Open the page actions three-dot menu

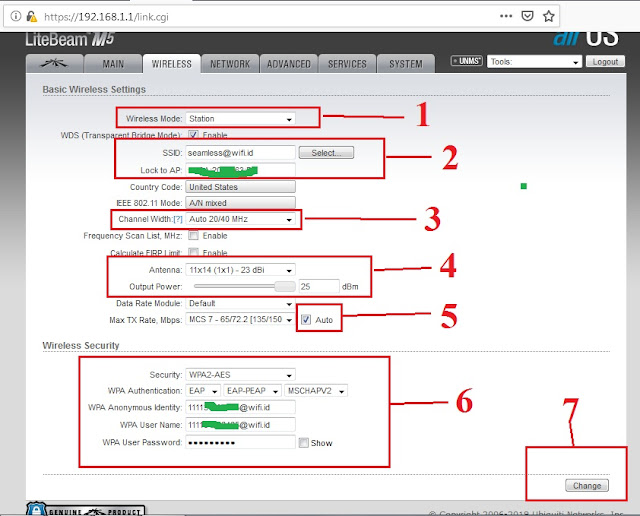(x=506, y=16)
